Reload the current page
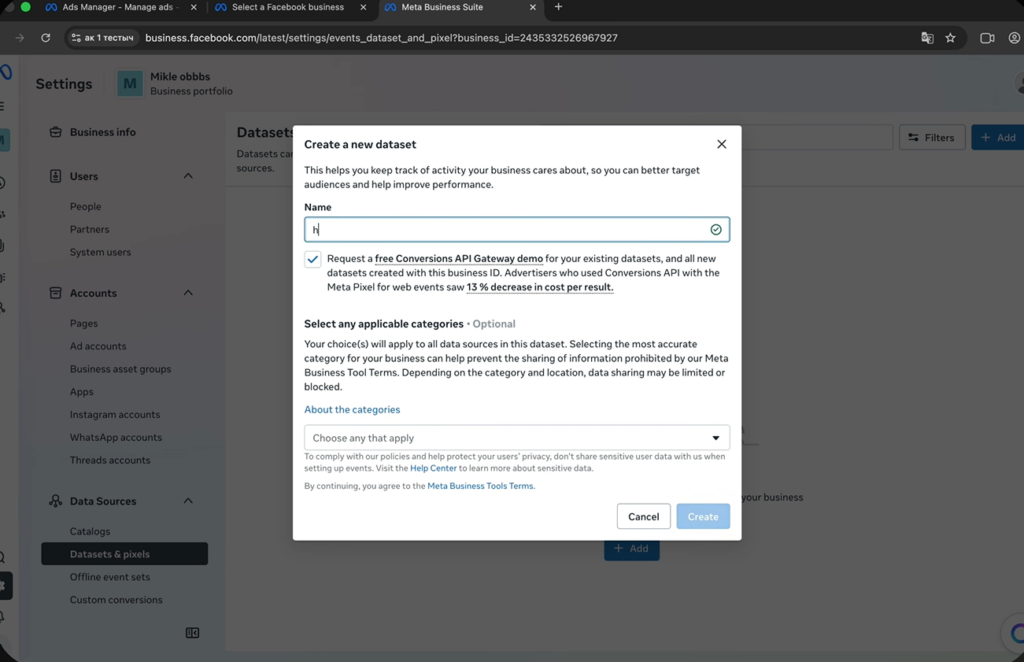 (x=46, y=38)
